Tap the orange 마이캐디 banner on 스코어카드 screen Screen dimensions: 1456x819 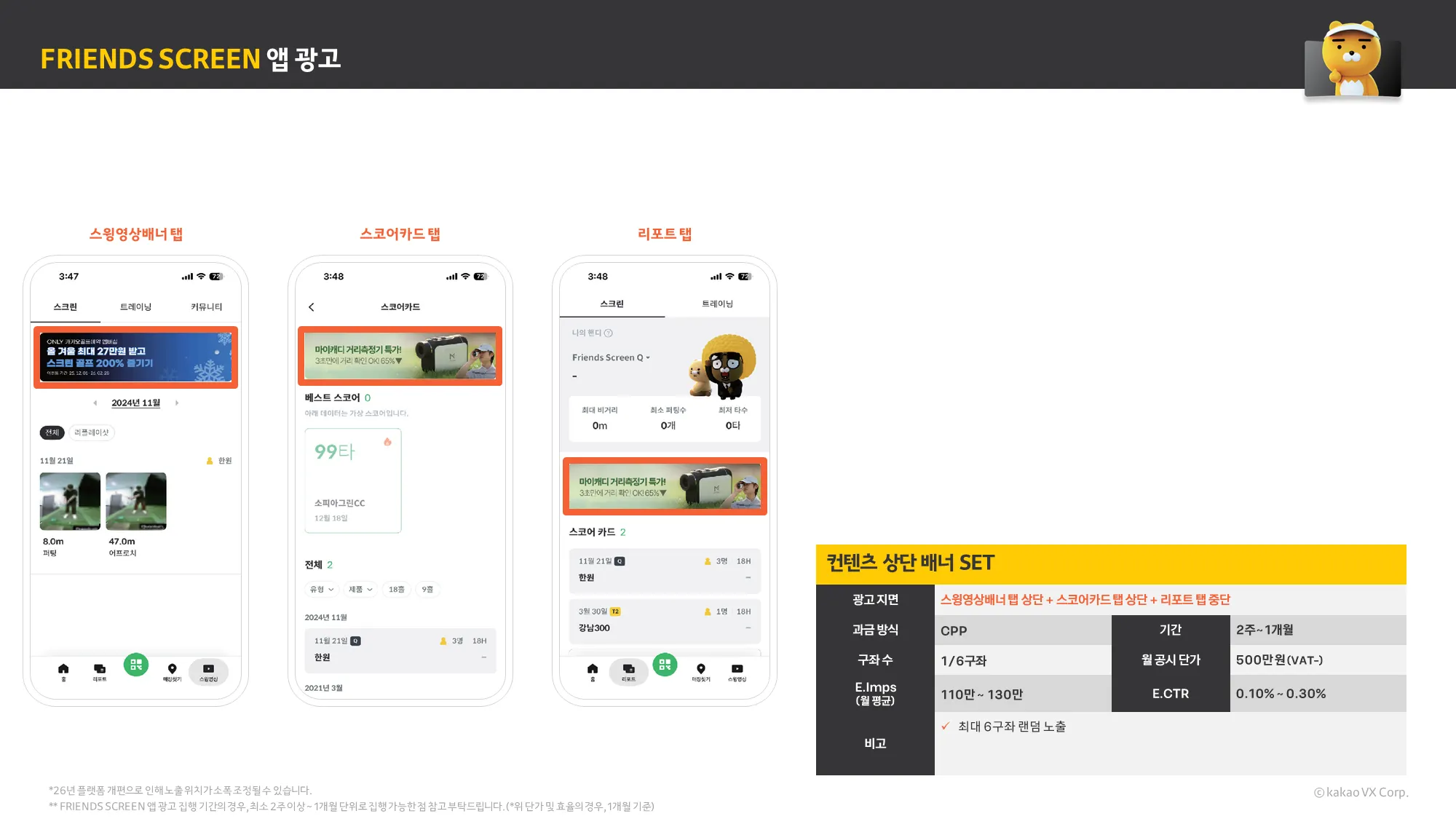[400, 356]
